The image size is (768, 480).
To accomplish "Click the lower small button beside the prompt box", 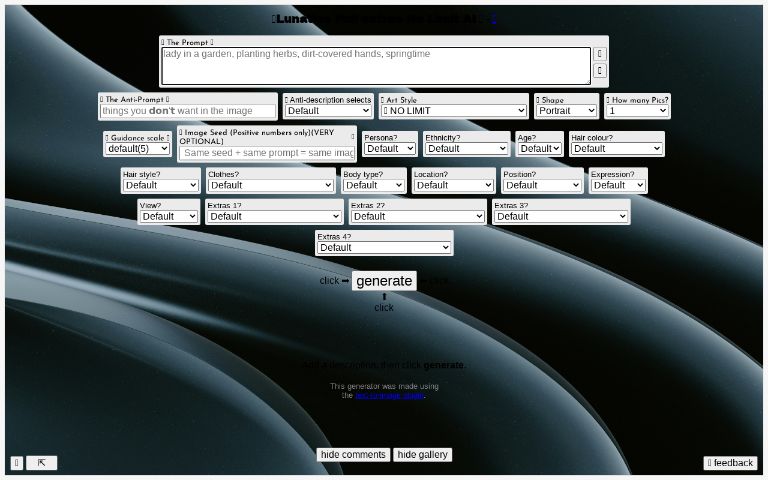I will (600, 71).
